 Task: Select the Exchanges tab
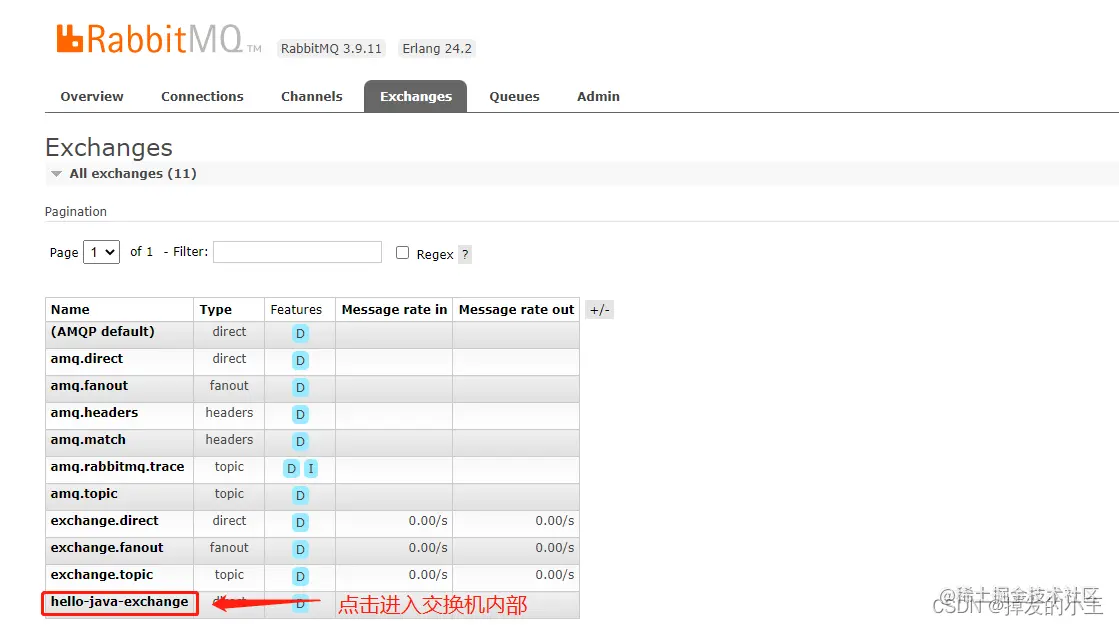pos(415,96)
